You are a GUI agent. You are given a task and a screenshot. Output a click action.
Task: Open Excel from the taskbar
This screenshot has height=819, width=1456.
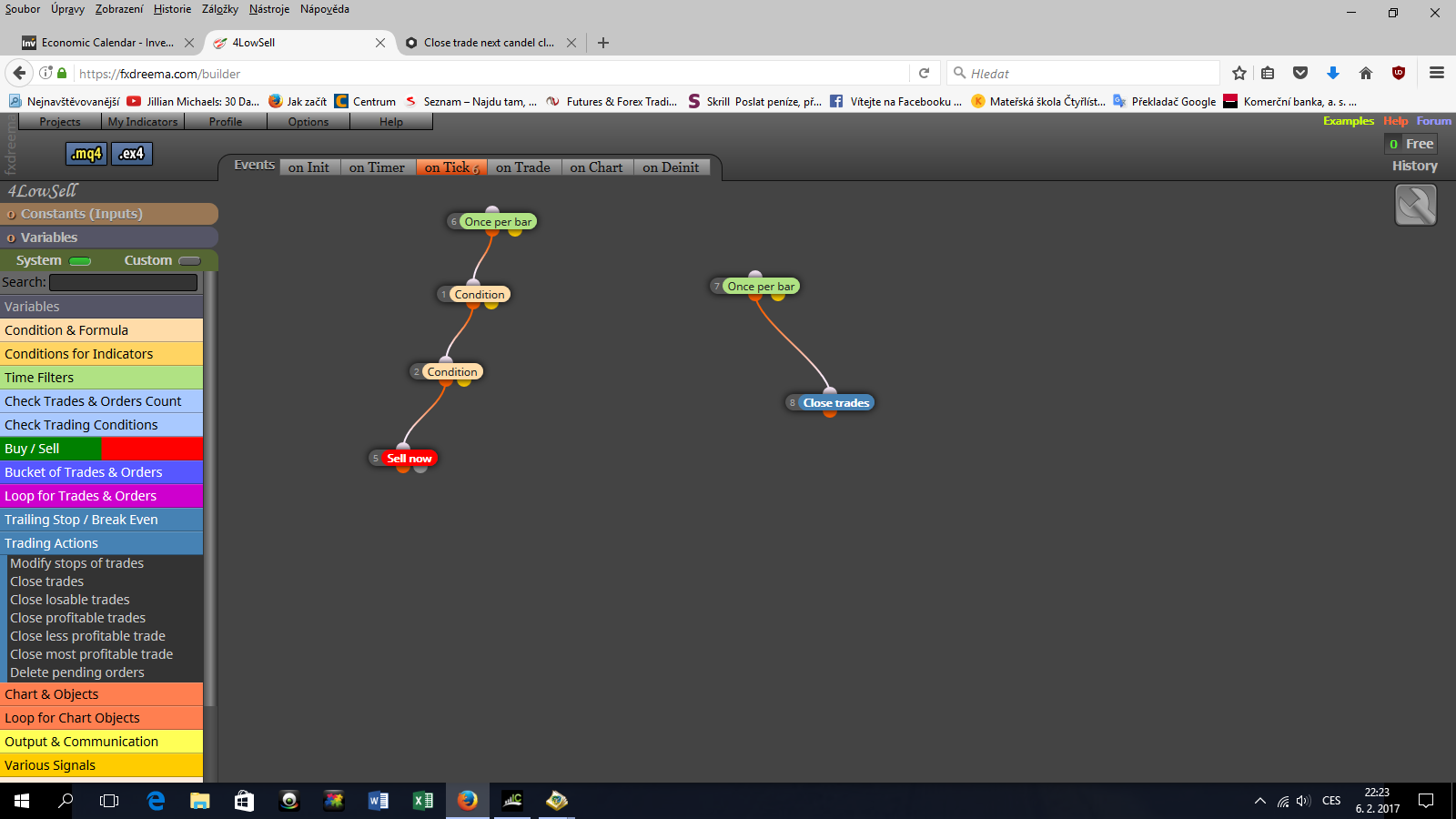tap(423, 801)
